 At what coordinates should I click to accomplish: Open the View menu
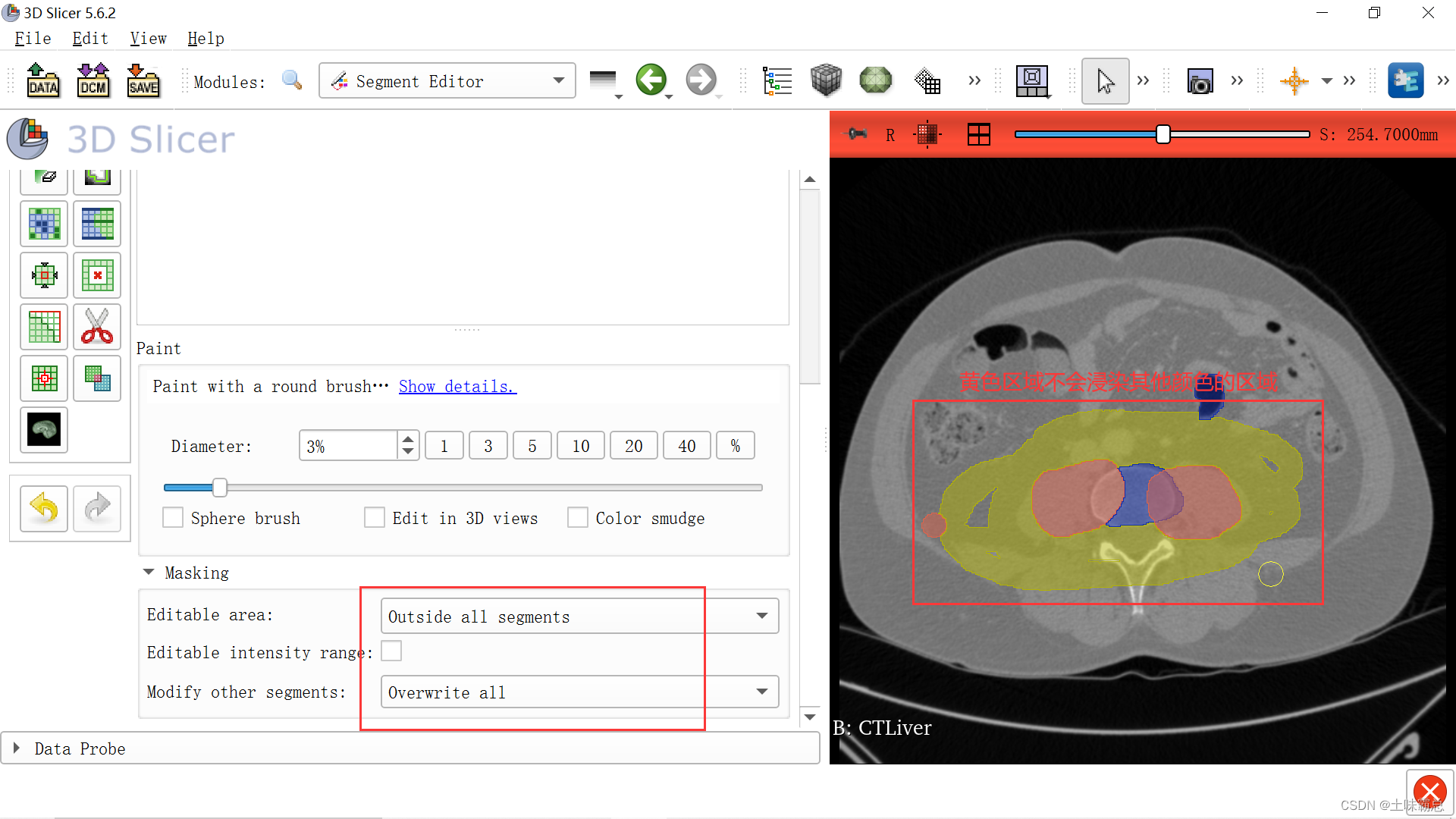[x=148, y=38]
